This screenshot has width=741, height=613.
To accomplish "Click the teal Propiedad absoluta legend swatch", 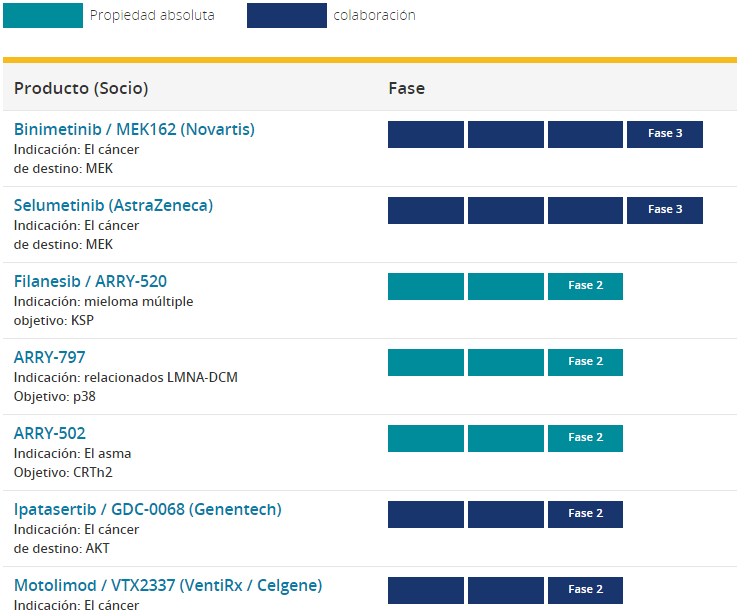I will tap(43, 15).
